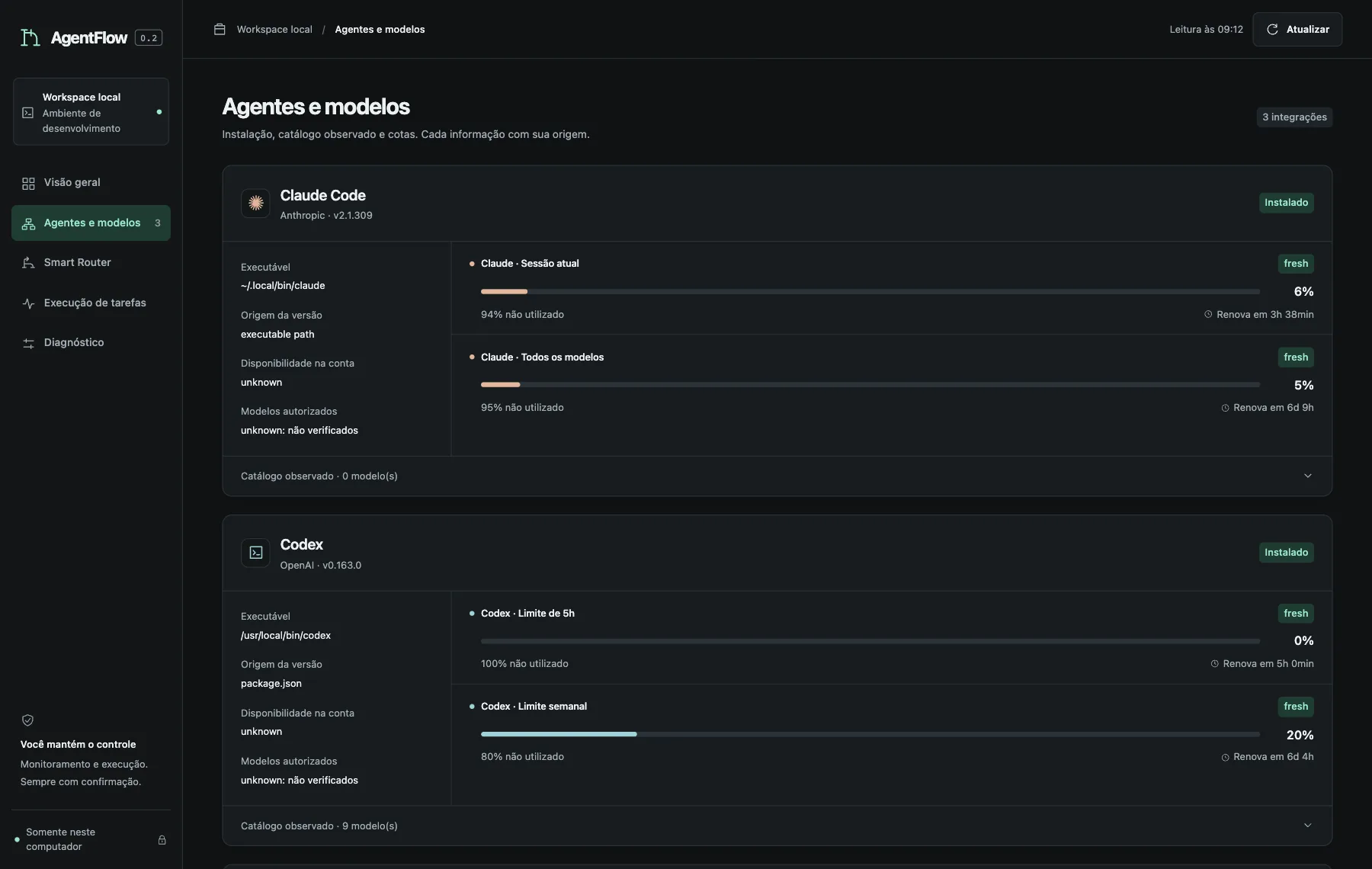Click clock icon beside Renova em 5h 0min
Screen dimensions: 1372x869
1214,664
